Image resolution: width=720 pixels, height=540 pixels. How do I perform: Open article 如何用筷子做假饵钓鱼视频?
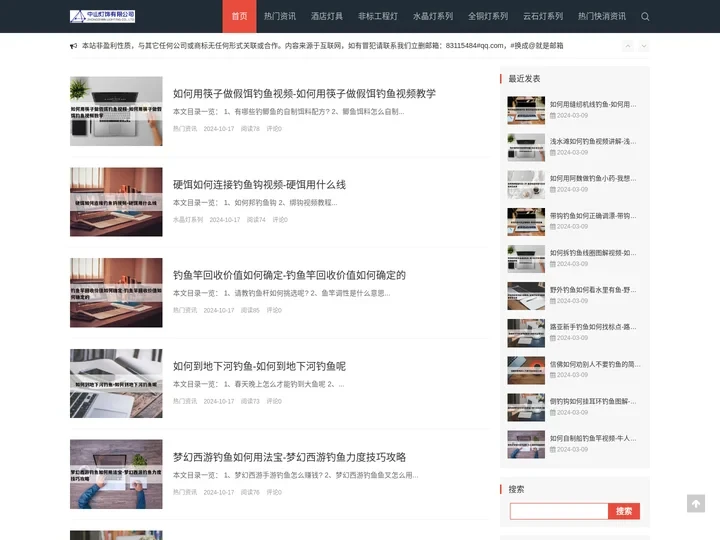304,94
